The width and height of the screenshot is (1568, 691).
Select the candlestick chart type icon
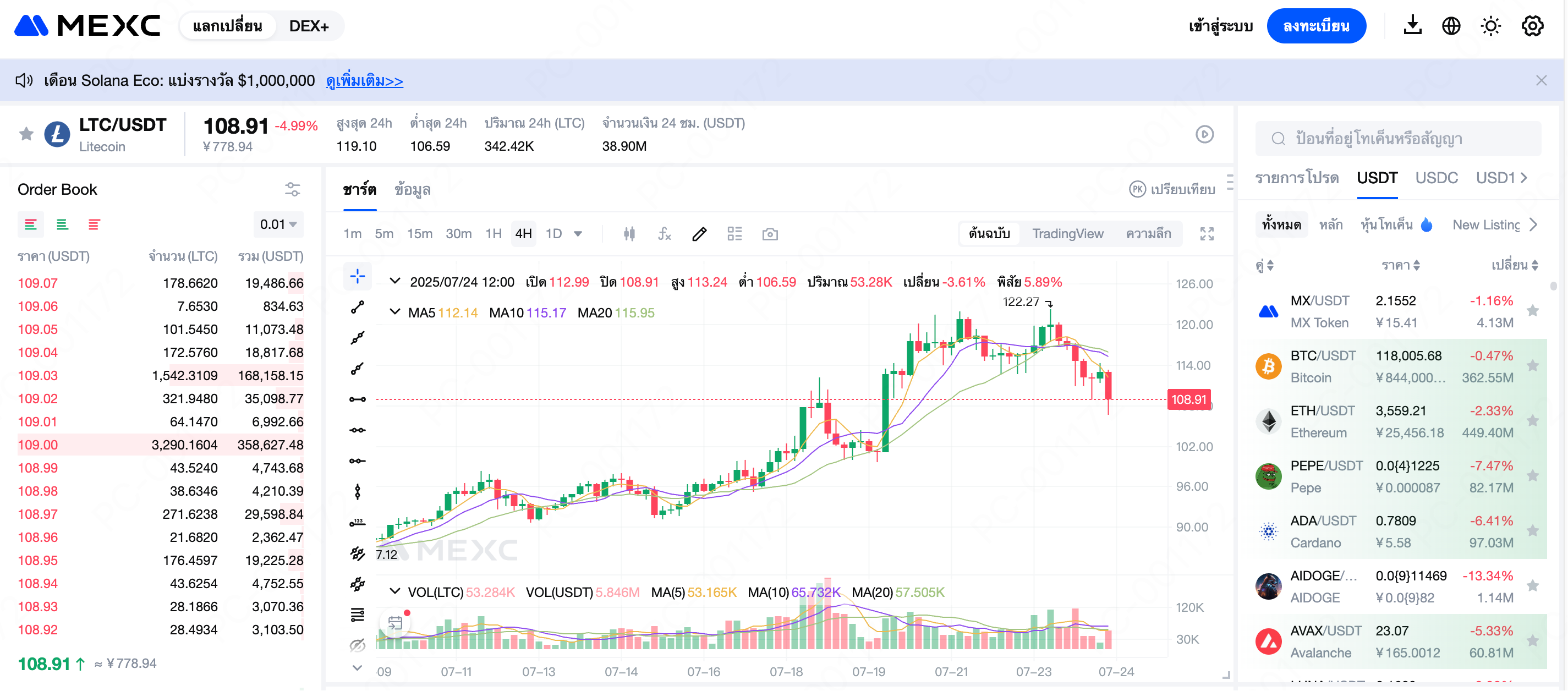coord(629,234)
